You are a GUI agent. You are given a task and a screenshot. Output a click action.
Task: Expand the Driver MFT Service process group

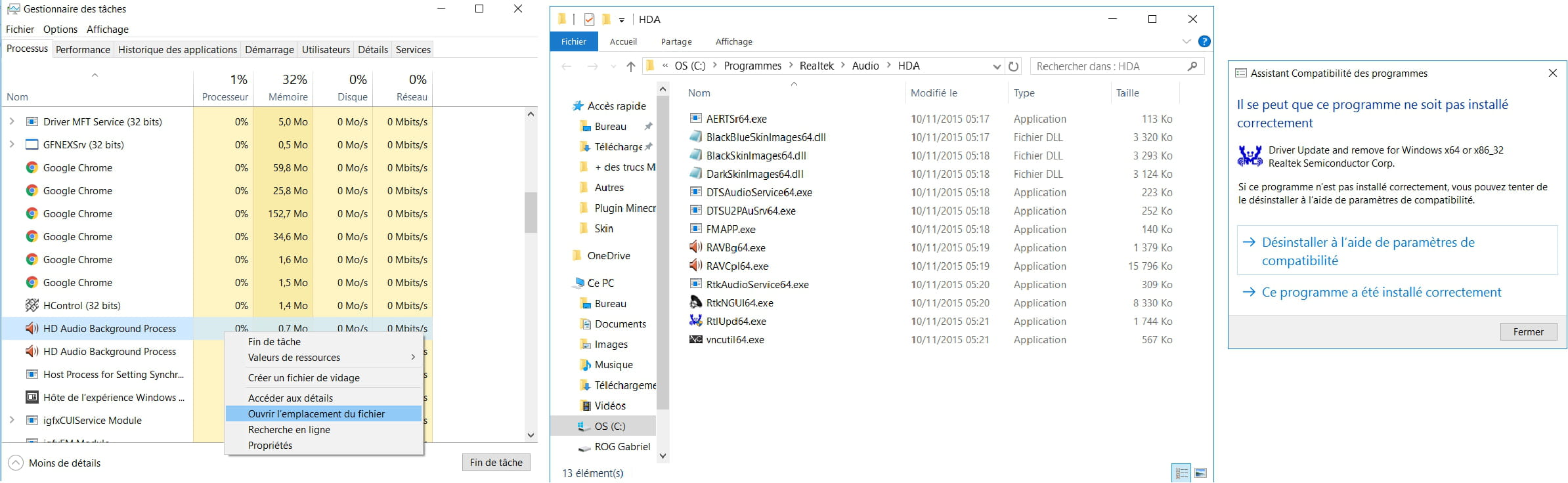(x=12, y=121)
